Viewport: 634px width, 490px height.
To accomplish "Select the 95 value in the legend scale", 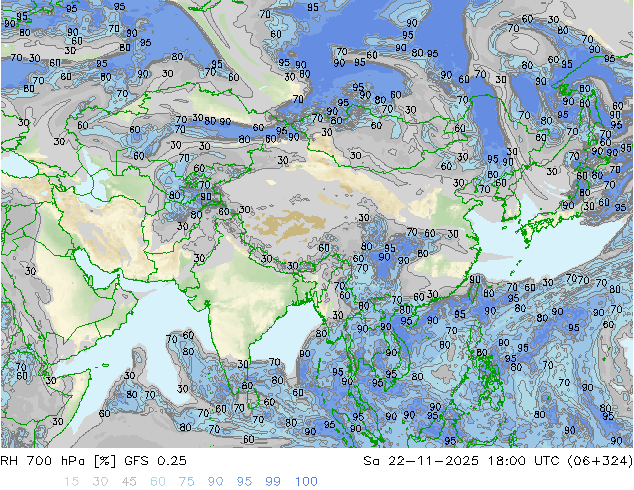I will (244, 482).
